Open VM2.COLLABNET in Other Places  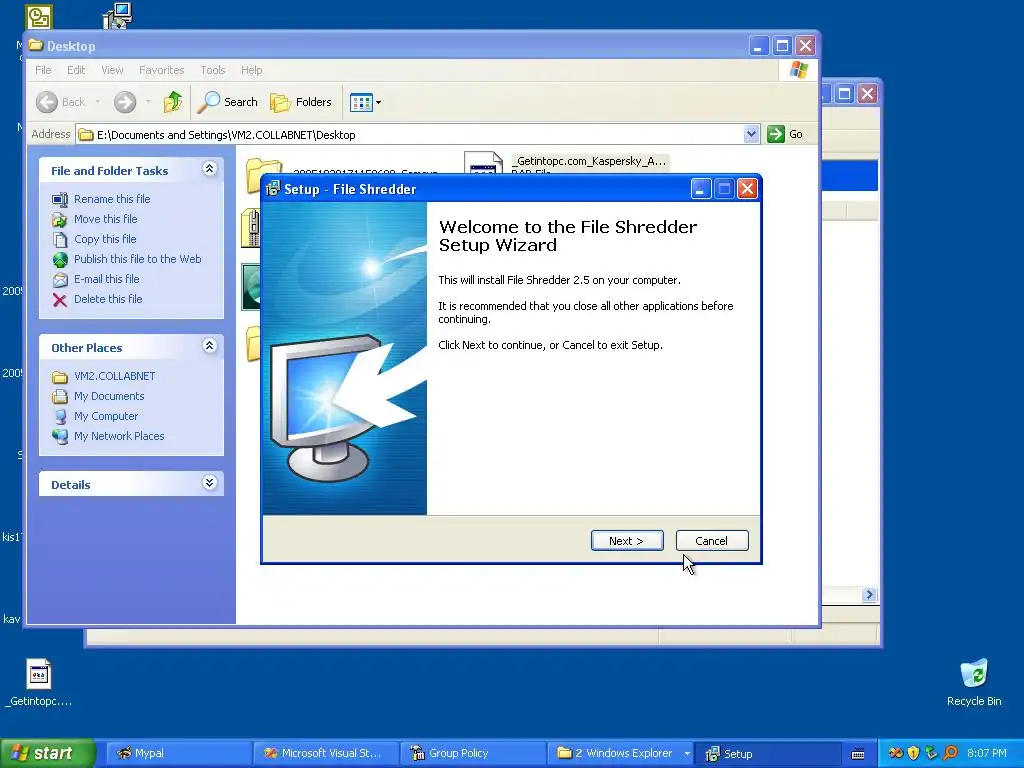click(114, 376)
